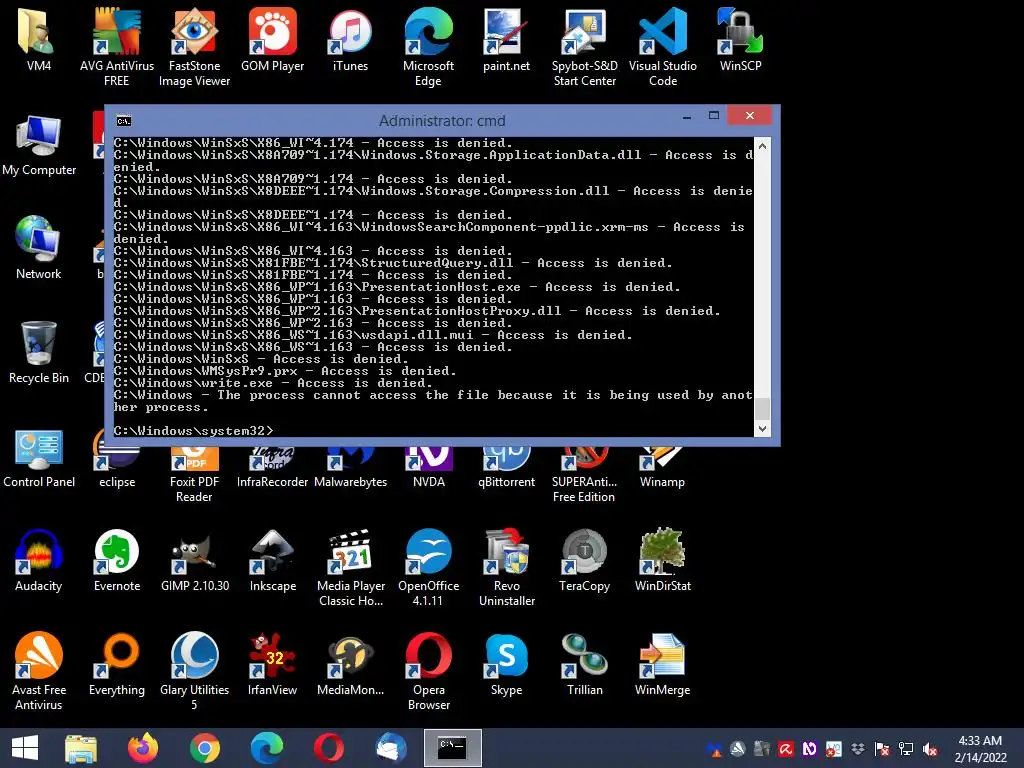Launch Chrome from the taskbar
Viewport: 1024px width, 768px height.
pyautogui.click(x=204, y=748)
